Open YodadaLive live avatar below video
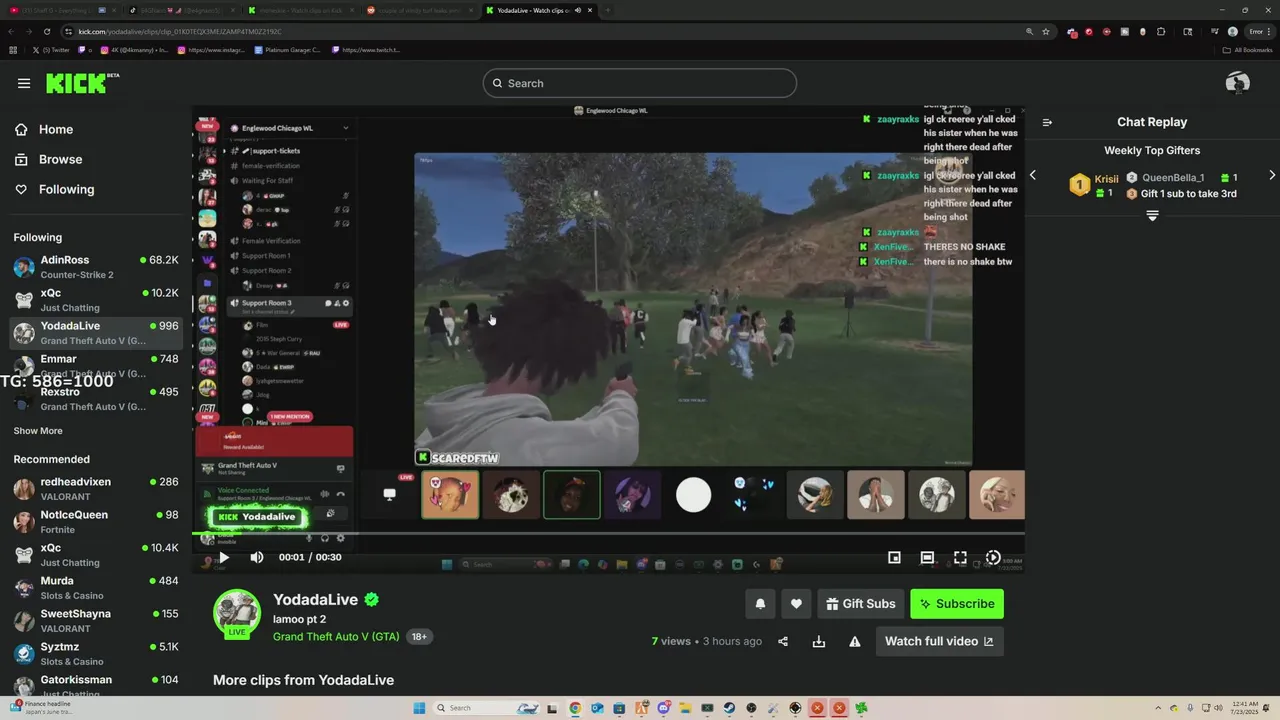1280x720 pixels. pyautogui.click(x=237, y=613)
